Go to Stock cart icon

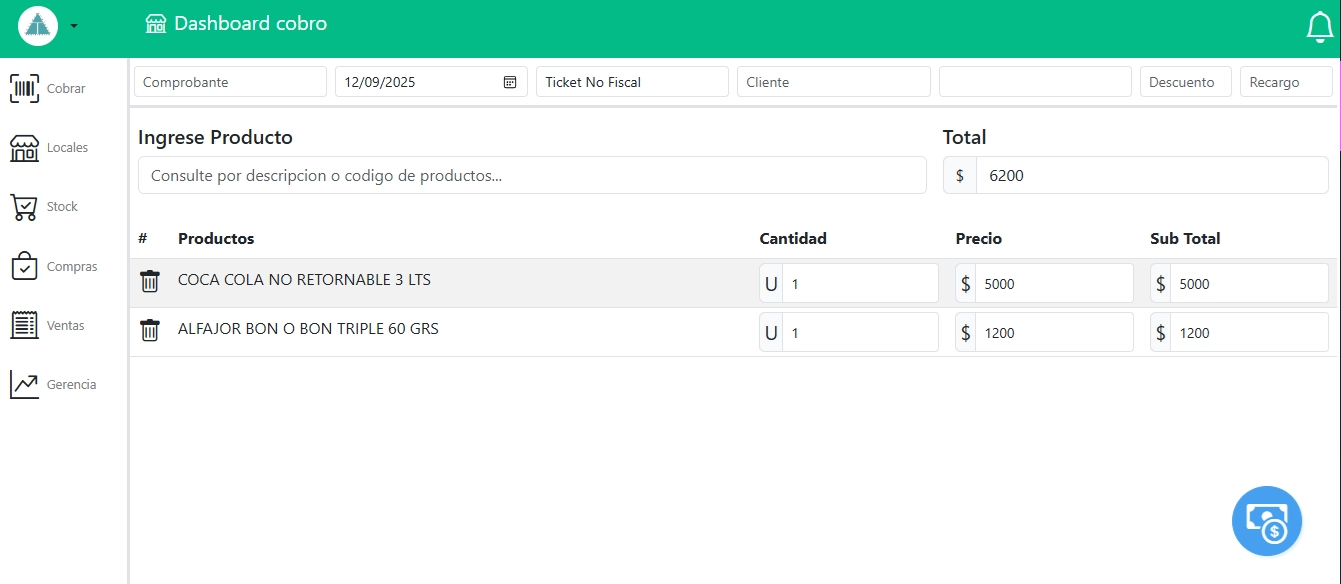[25, 207]
